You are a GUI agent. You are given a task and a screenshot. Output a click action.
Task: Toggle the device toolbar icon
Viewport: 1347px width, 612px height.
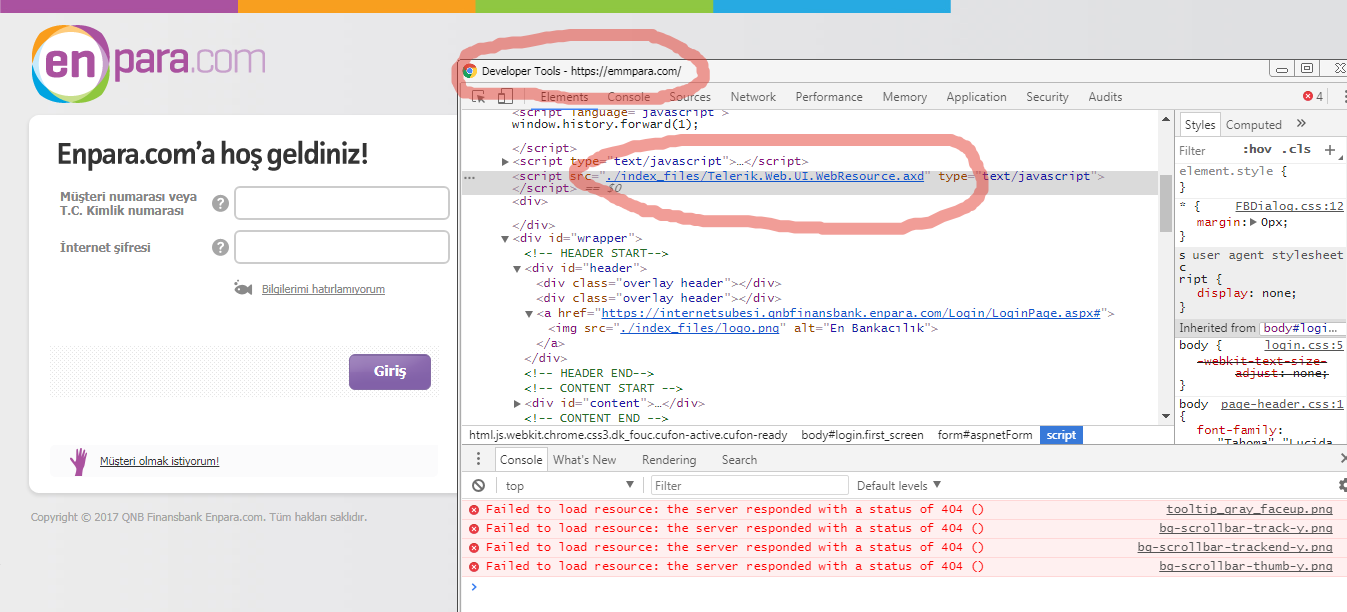click(x=505, y=97)
